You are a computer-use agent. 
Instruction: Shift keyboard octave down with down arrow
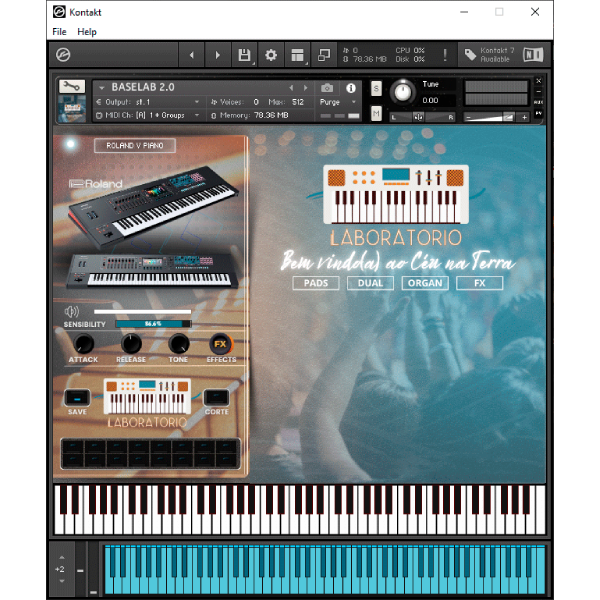click(62, 581)
